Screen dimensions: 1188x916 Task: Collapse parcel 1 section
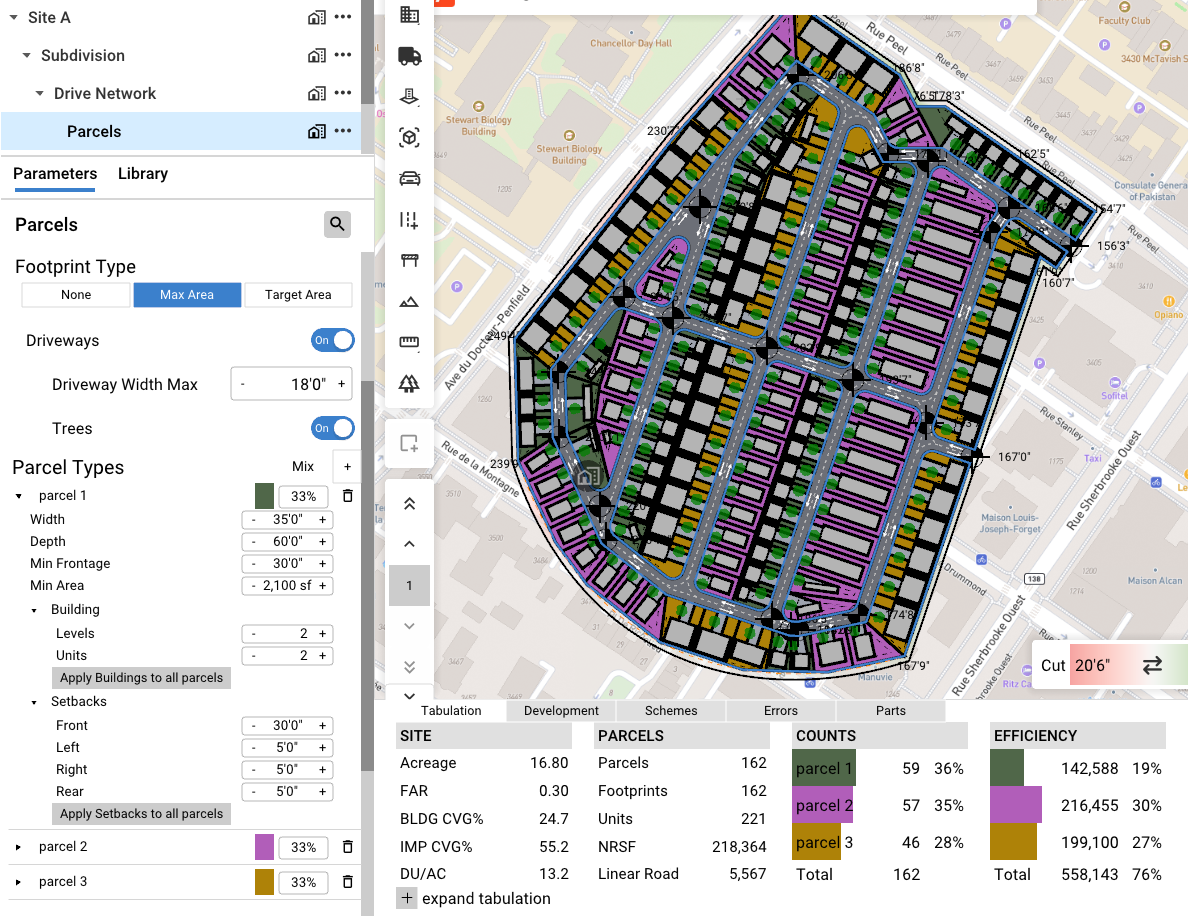pos(19,496)
